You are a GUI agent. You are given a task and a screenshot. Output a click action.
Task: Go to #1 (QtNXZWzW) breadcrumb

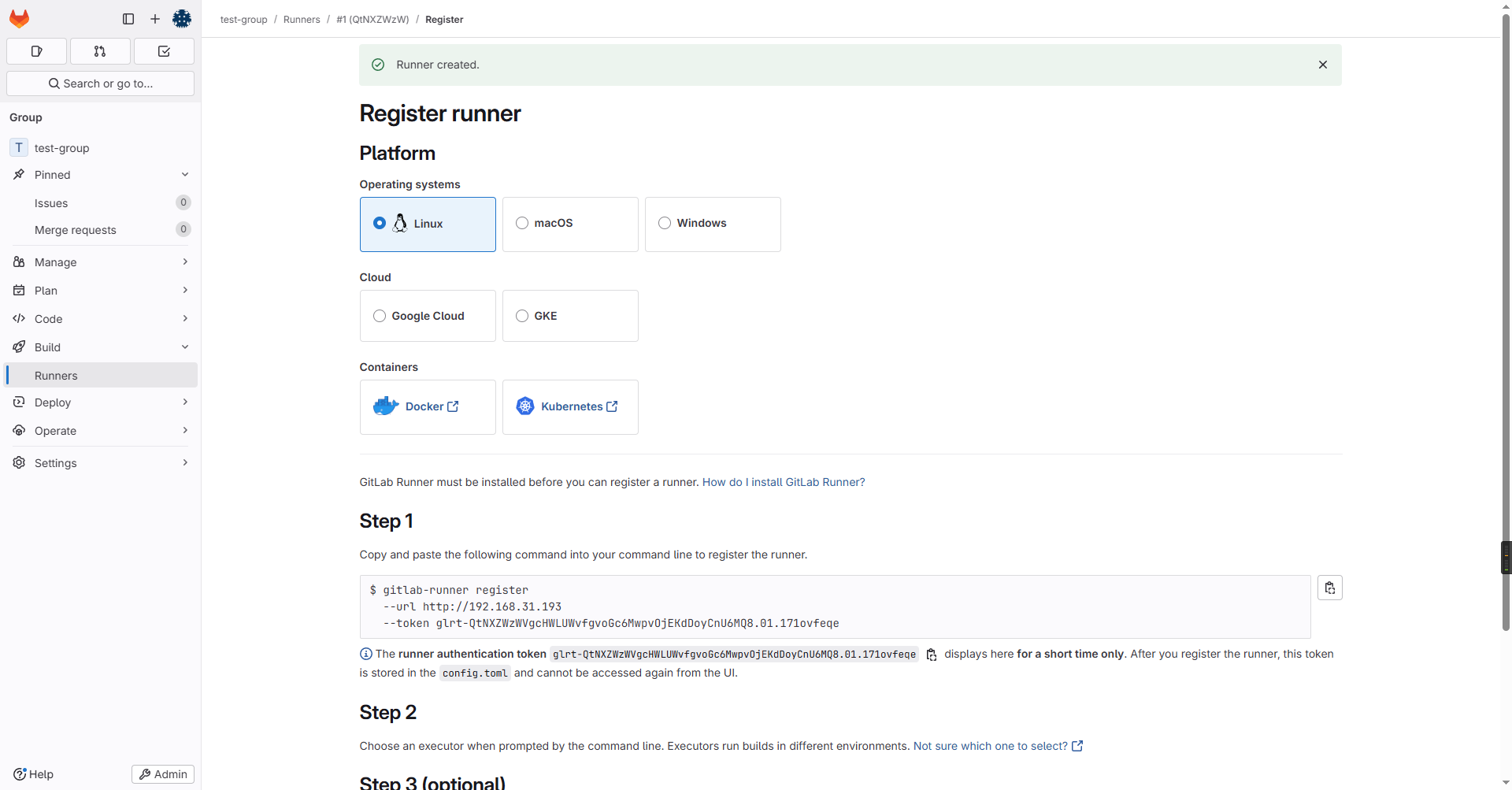[372, 20]
